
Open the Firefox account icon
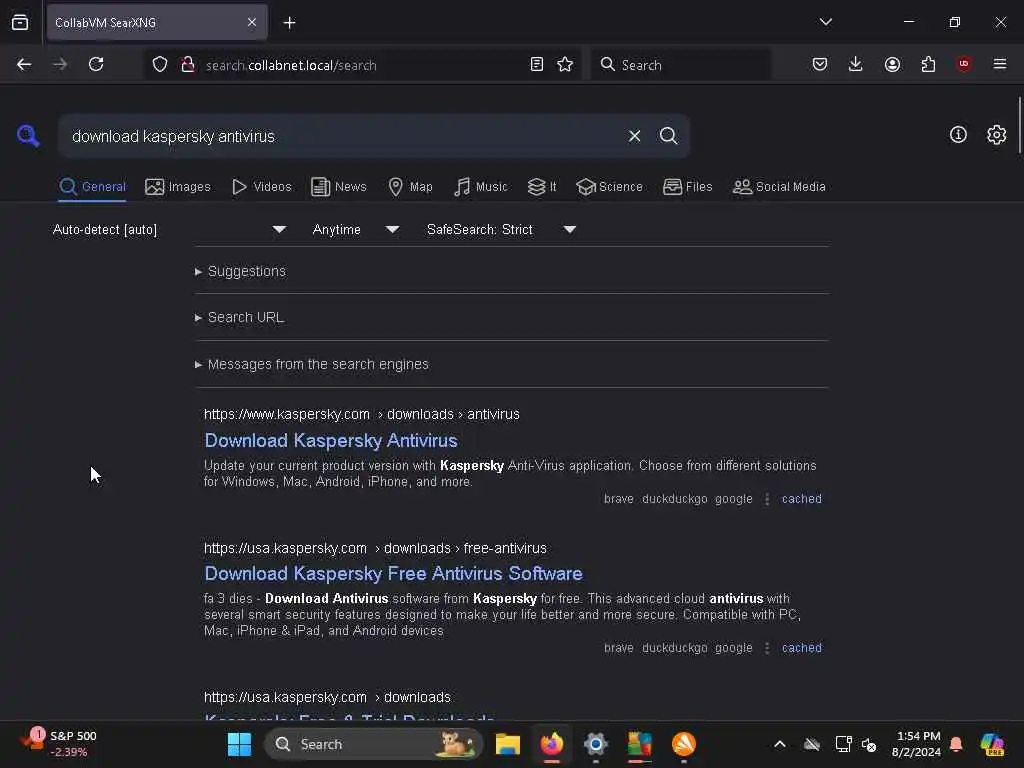[x=892, y=65]
